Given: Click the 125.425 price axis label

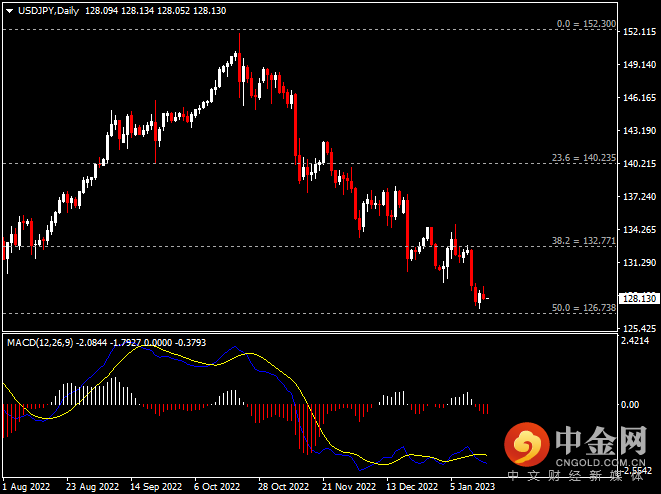Looking at the screenshot, I should 638,329.
